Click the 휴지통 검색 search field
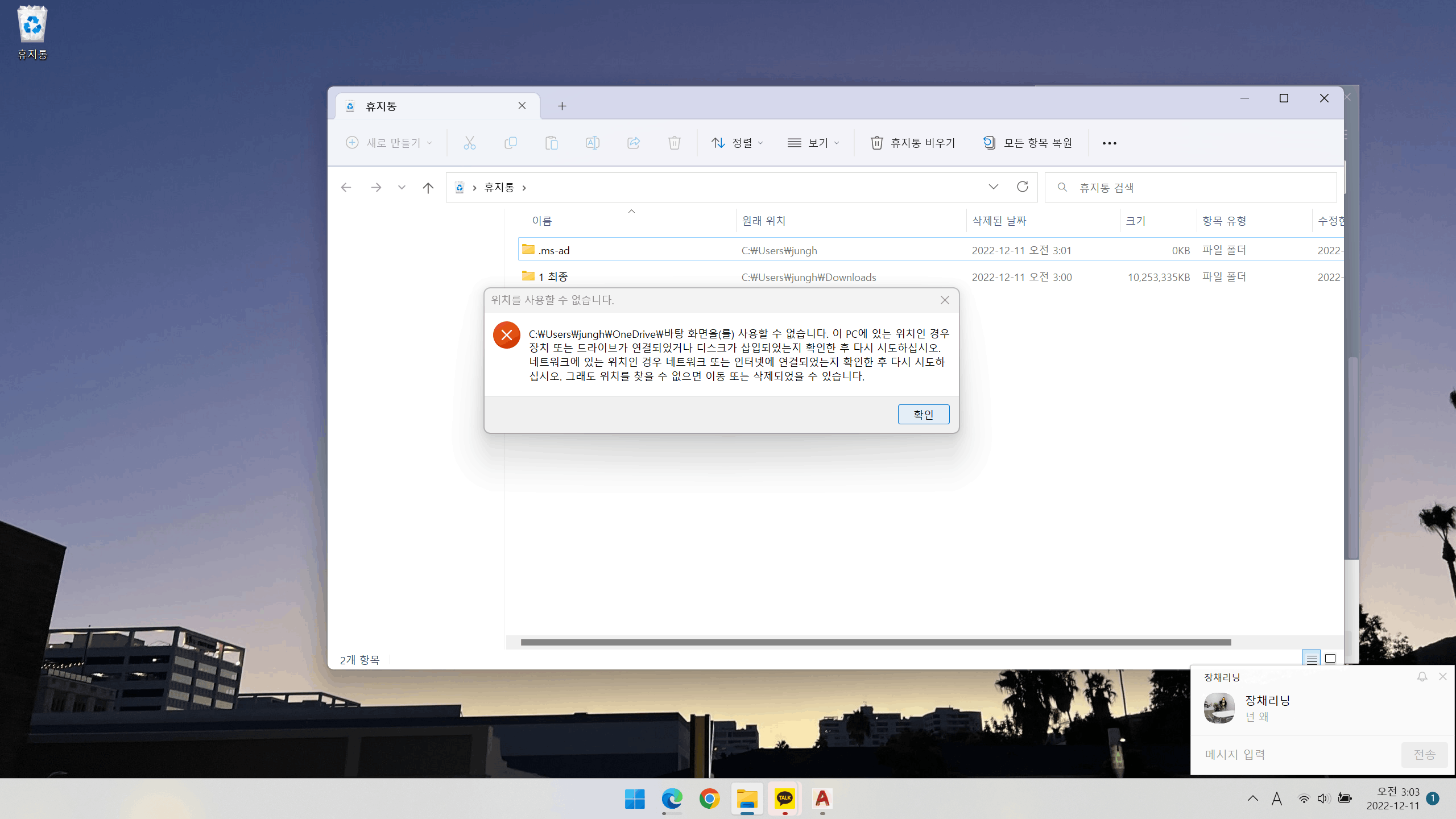The image size is (1456, 819). [x=1191, y=187]
